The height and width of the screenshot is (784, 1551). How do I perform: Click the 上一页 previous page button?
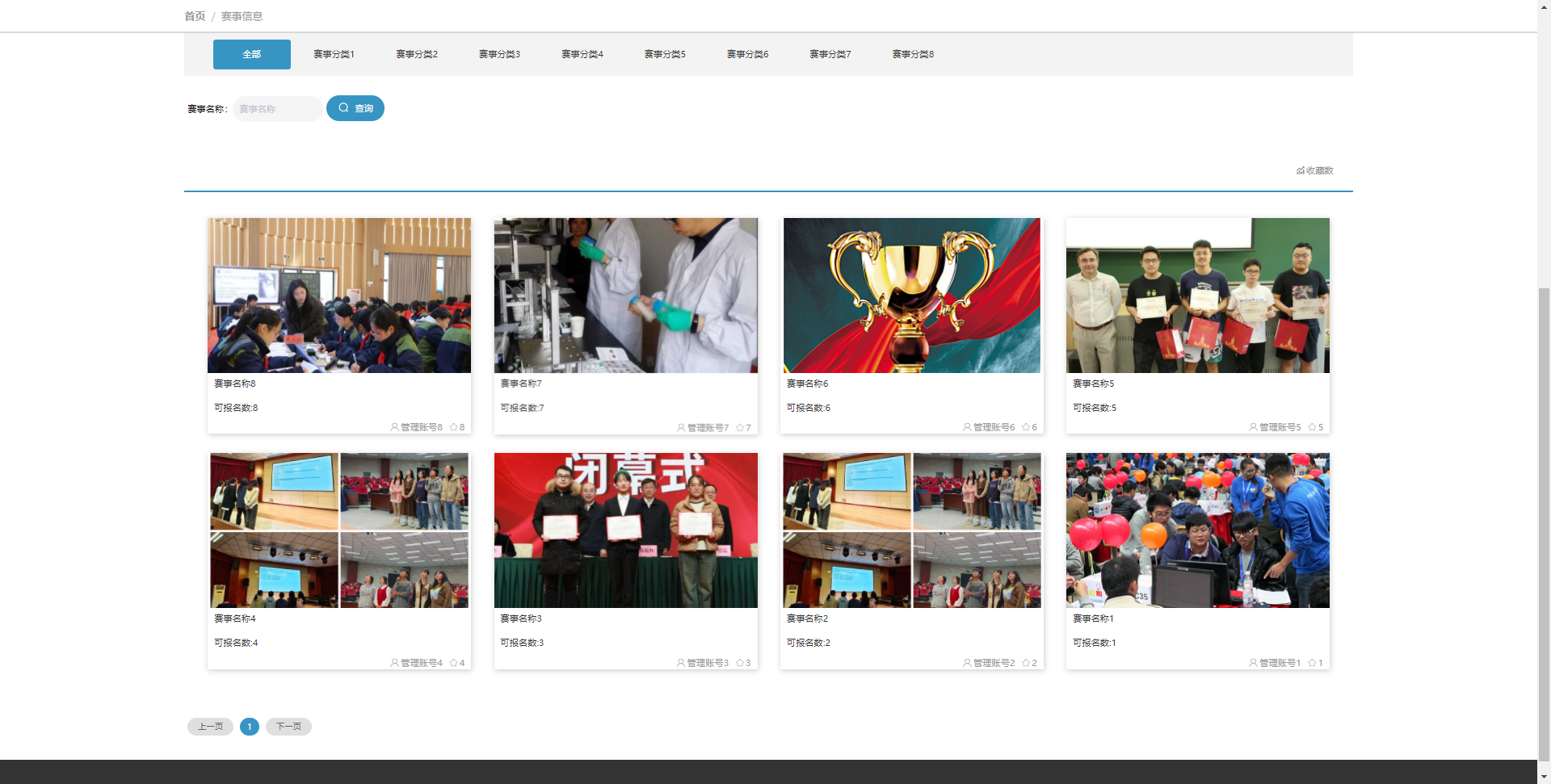(210, 727)
